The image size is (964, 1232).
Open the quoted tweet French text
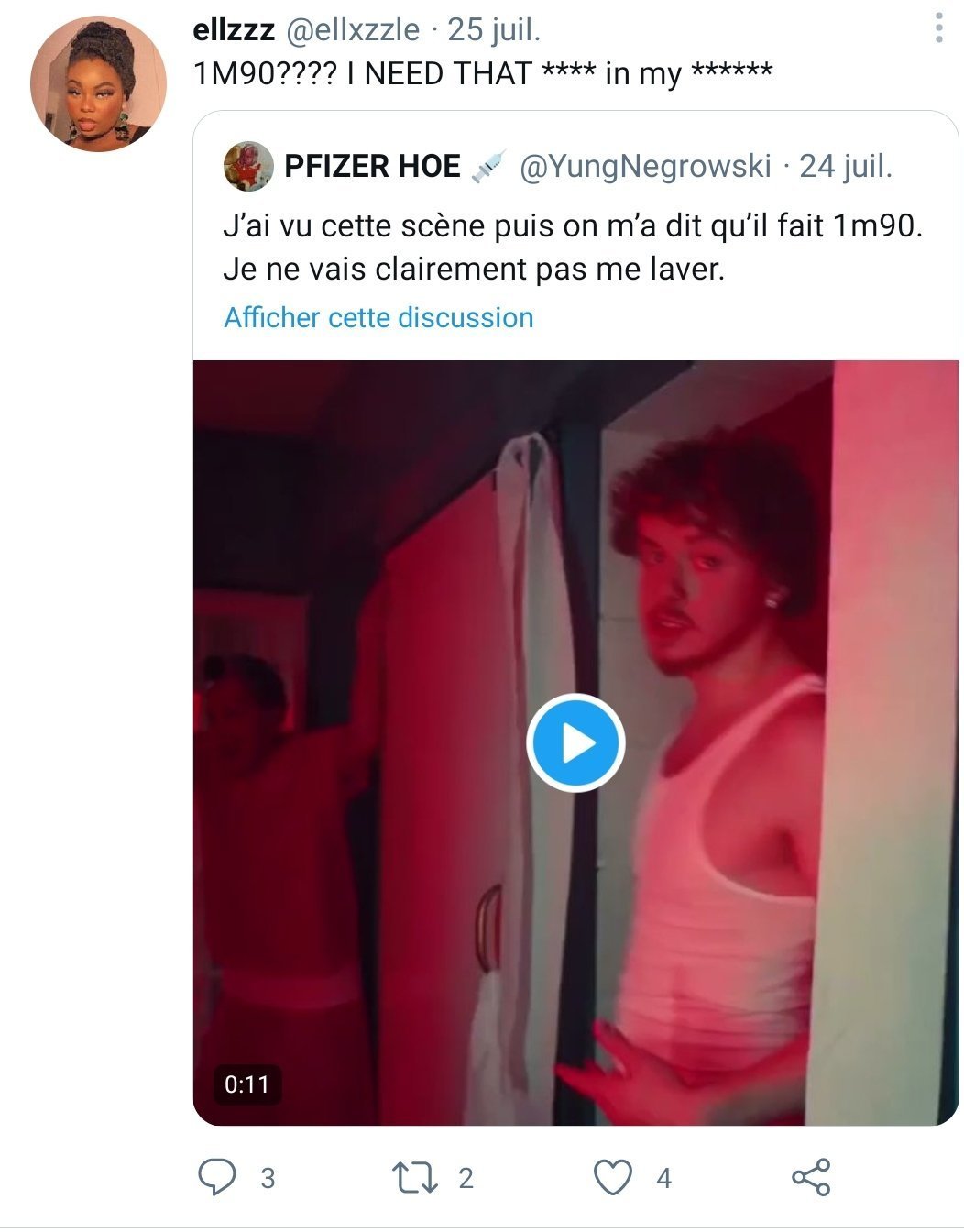coord(573,247)
